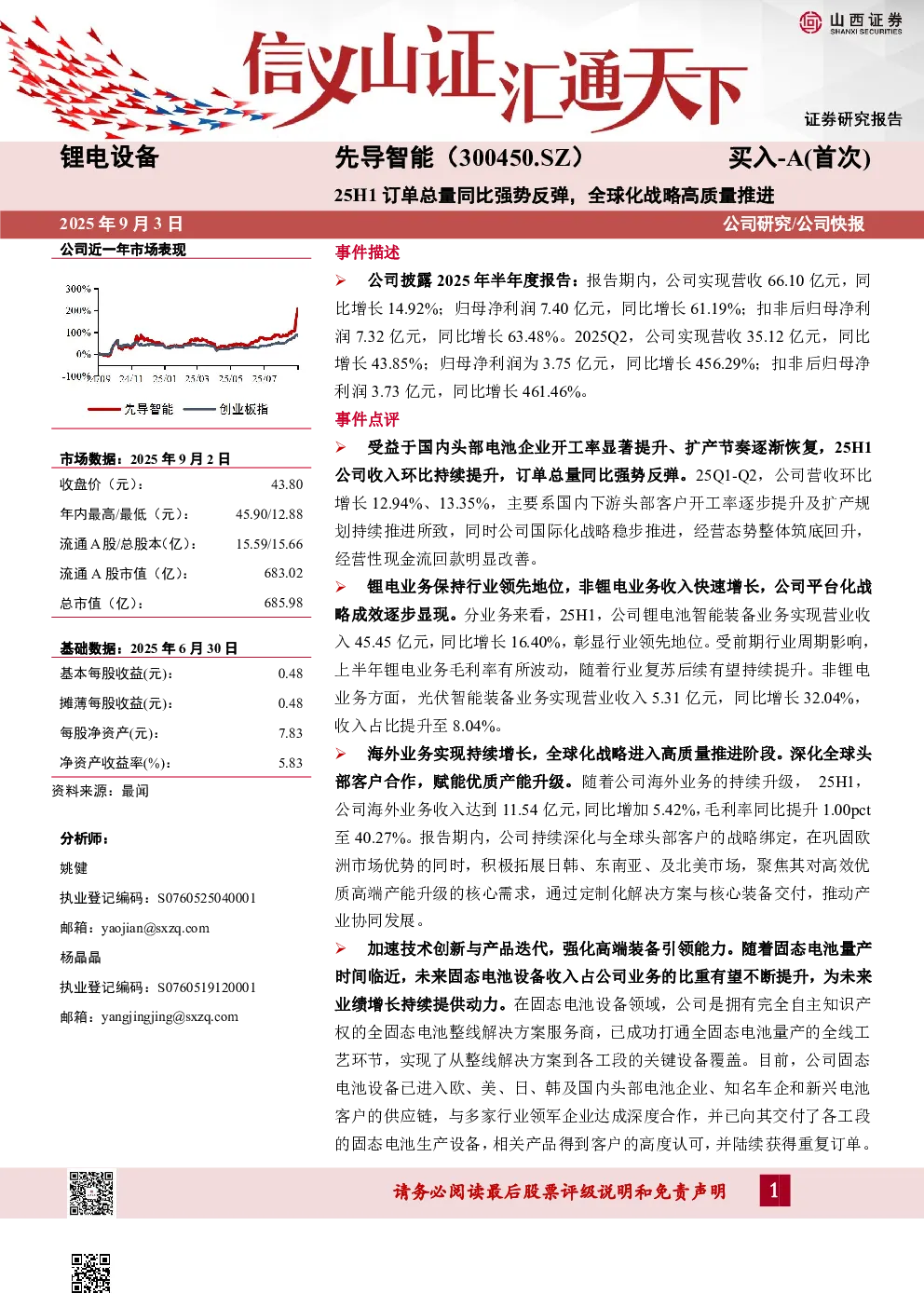Click analyst name 姚健
This screenshot has width=924, height=1307.
tap(74, 868)
